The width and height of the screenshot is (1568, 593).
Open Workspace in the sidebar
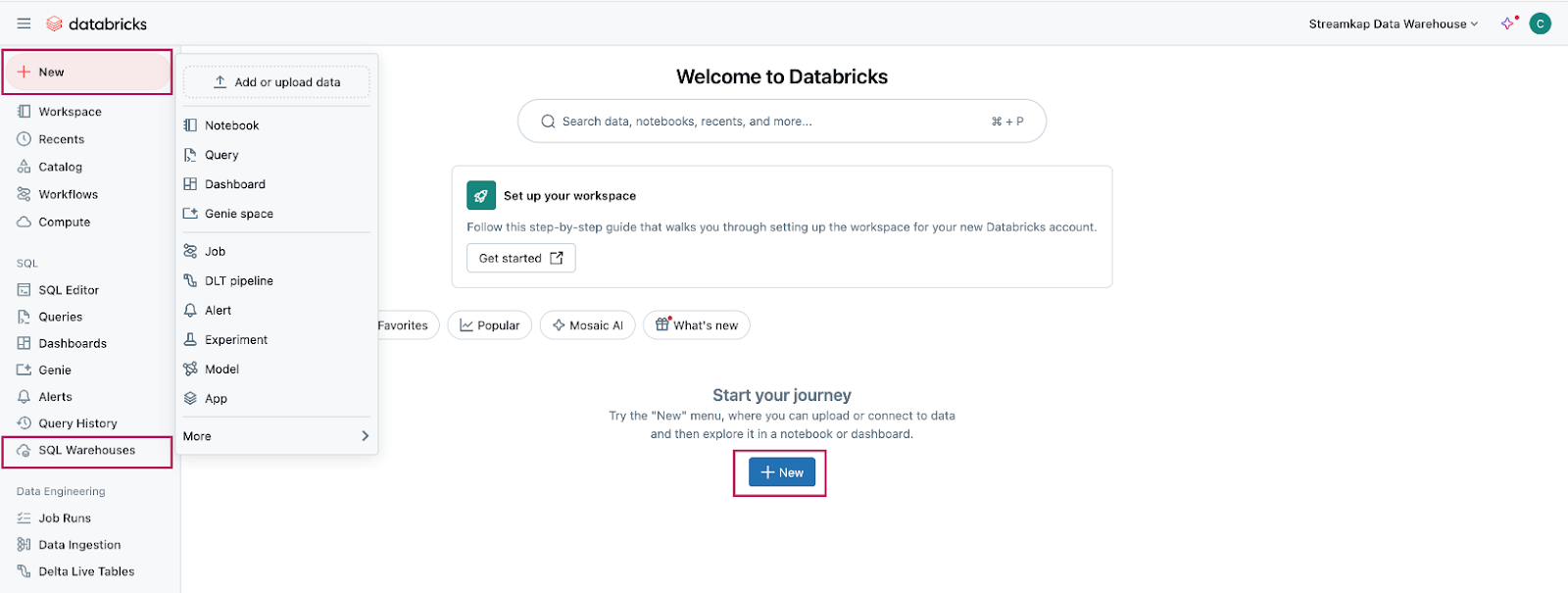[70, 112]
